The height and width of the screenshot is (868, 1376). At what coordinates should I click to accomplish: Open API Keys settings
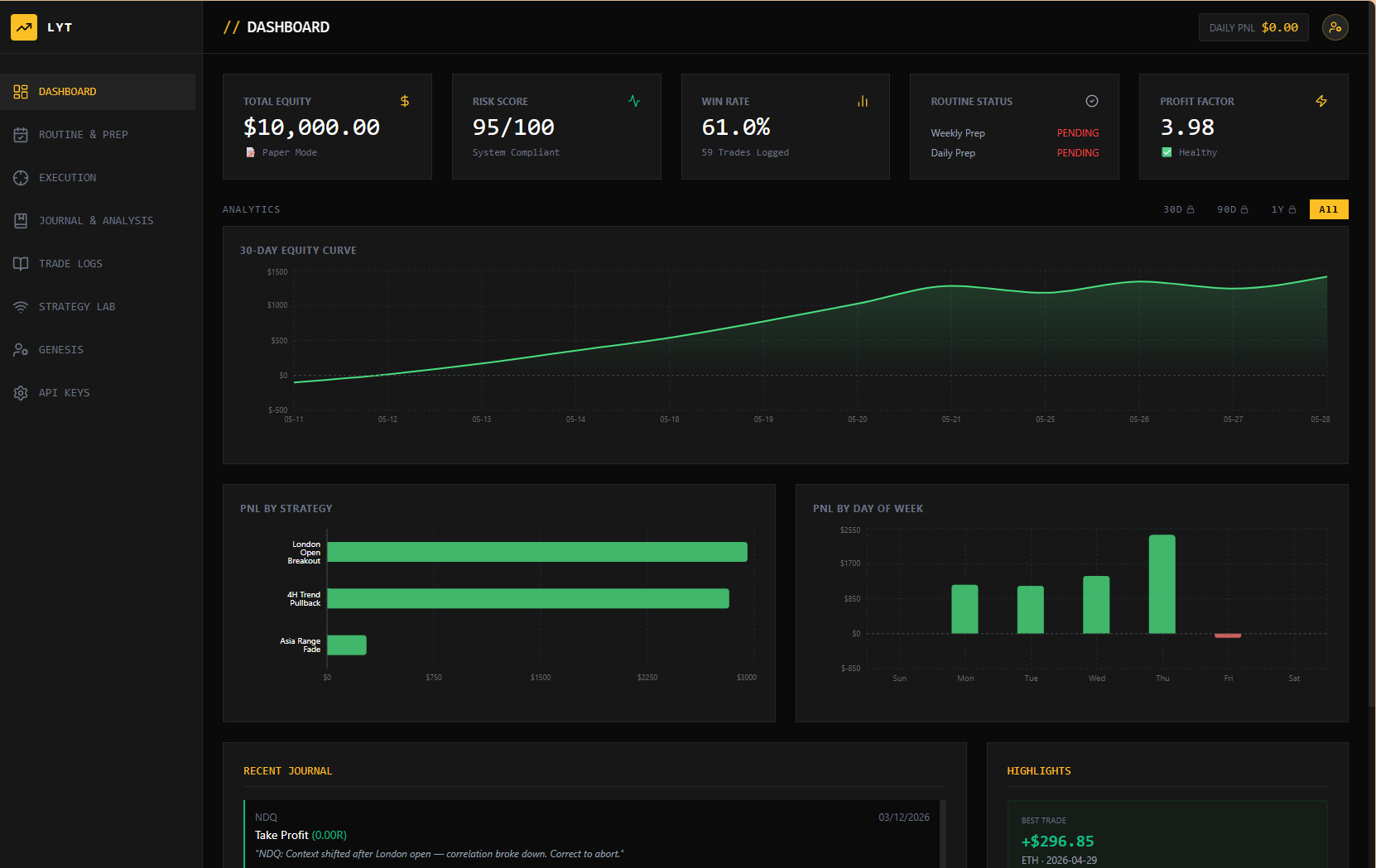click(98, 393)
